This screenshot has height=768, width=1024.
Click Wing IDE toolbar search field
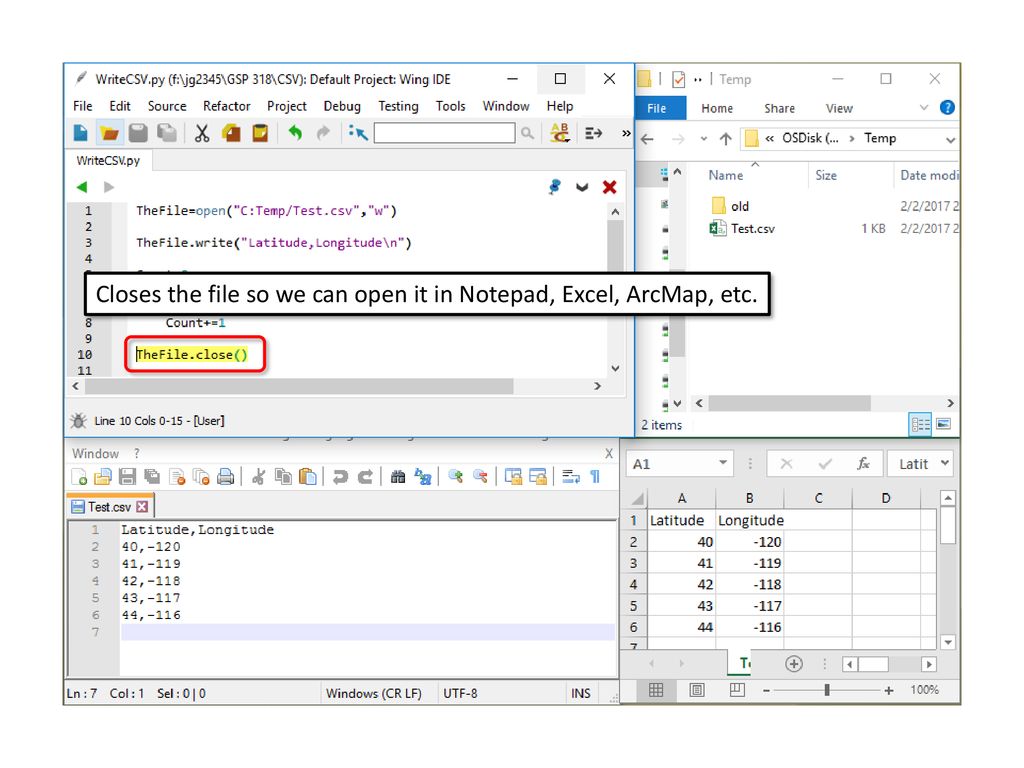(x=444, y=133)
